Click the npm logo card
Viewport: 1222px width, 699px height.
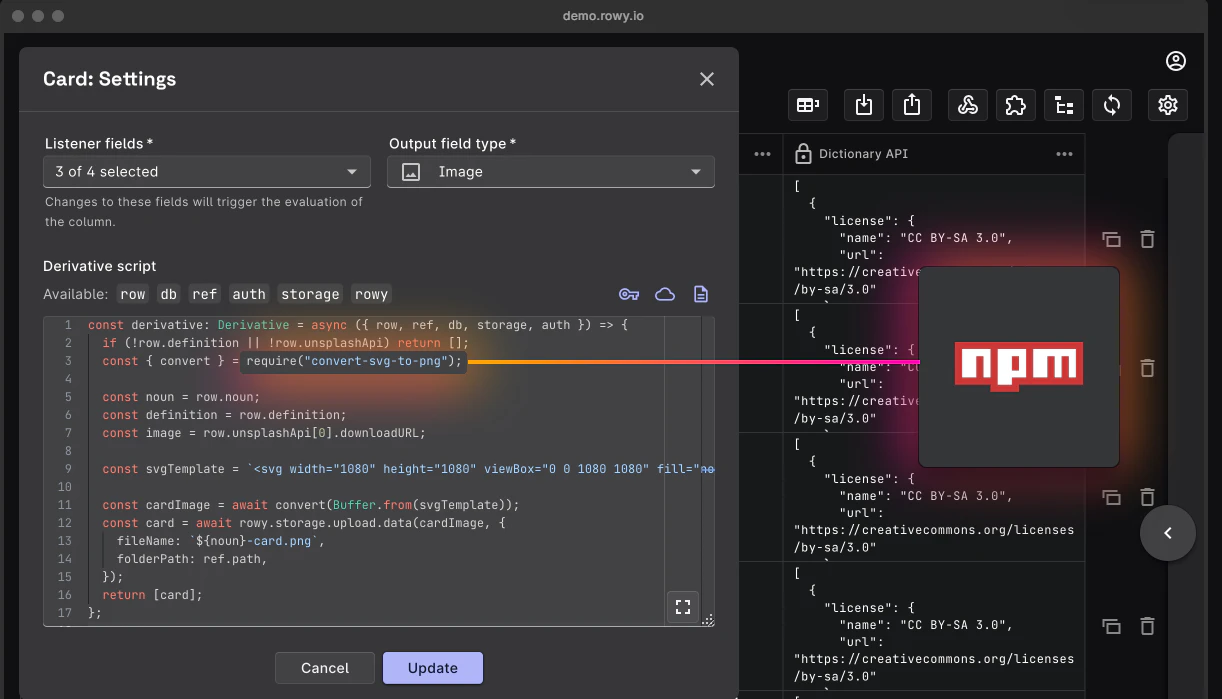pyautogui.click(x=1018, y=366)
